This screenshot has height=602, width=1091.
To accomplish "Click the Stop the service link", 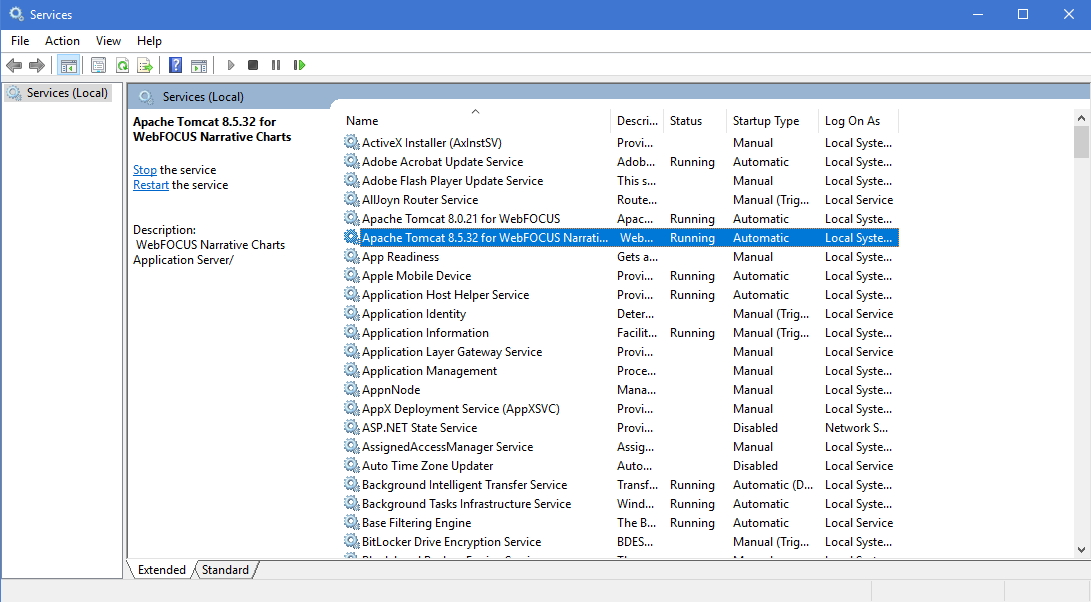I will [x=145, y=170].
